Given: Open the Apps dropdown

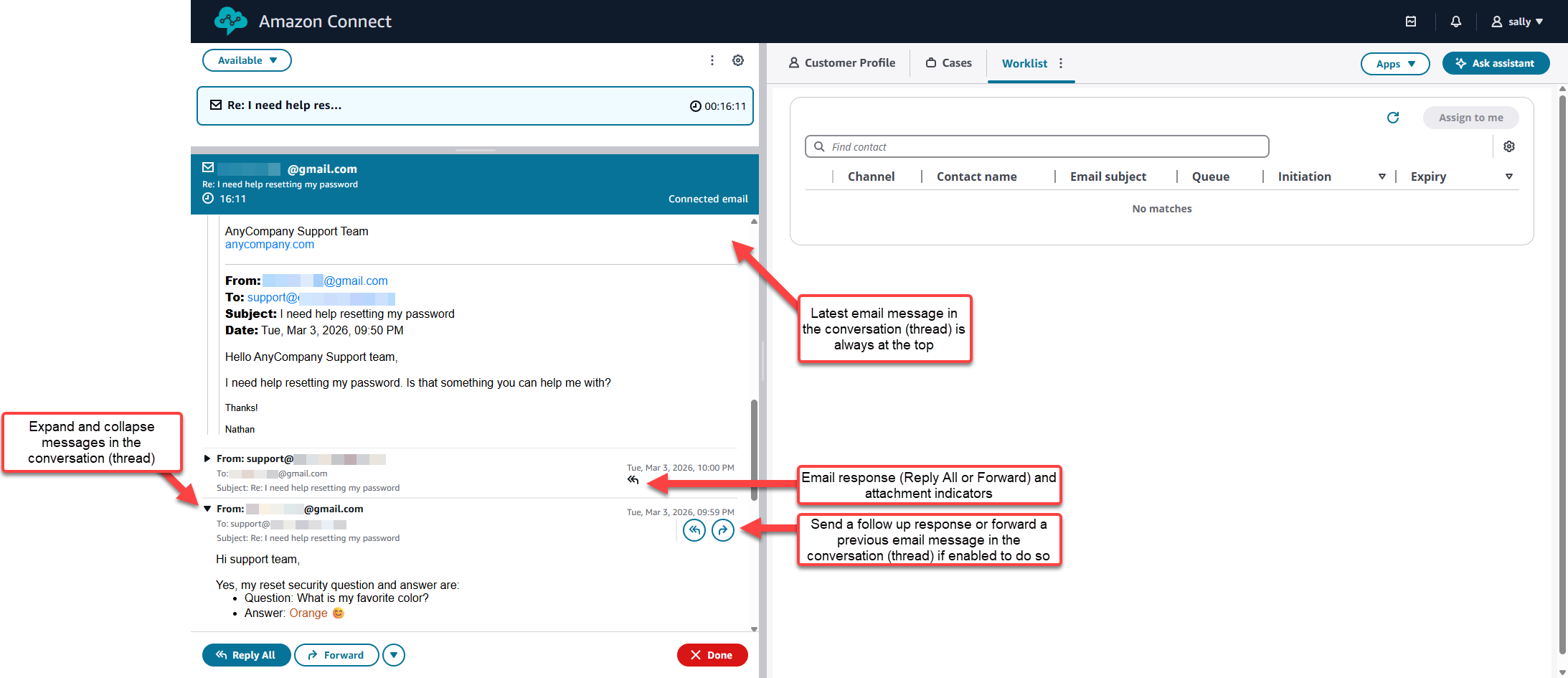Looking at the screenshot, I should [1394, 63].
